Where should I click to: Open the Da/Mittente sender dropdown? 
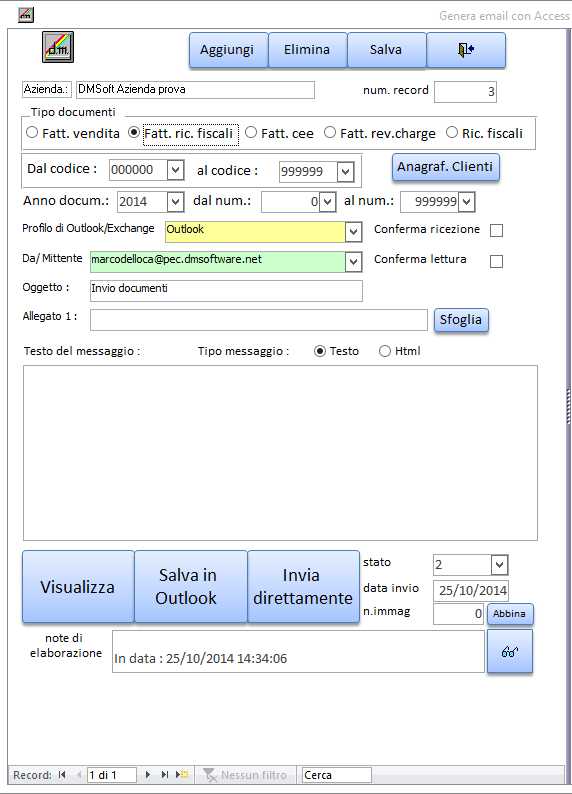click(x=353, y=262)
